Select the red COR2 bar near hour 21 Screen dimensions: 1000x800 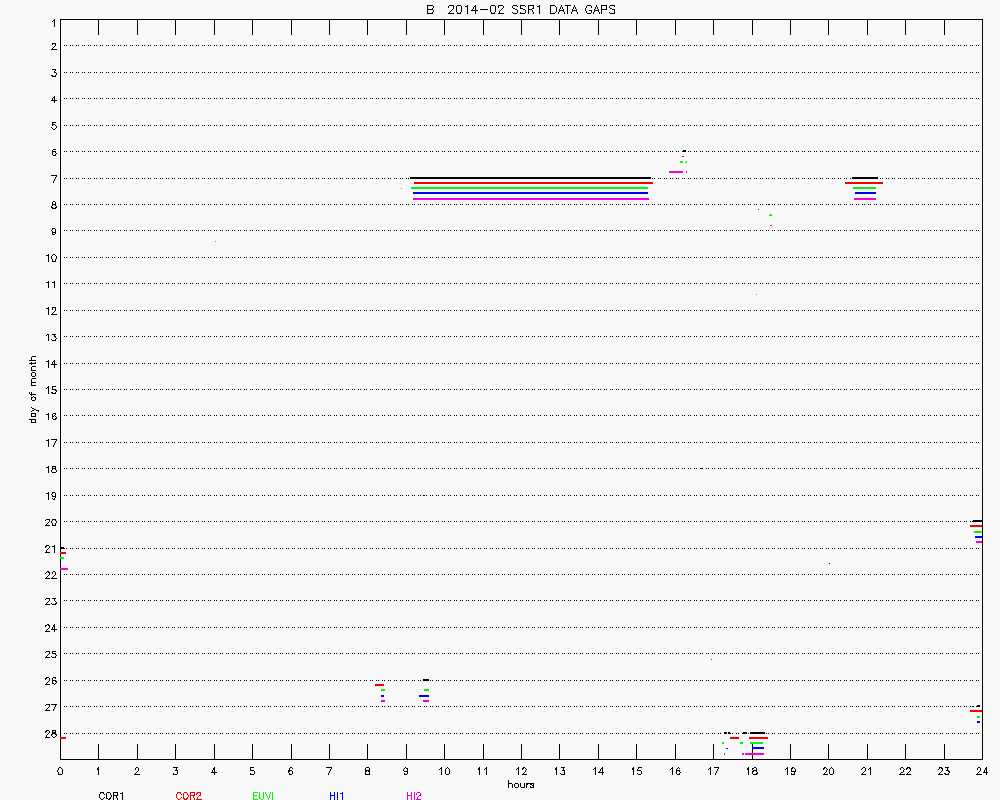pos(864,183)
